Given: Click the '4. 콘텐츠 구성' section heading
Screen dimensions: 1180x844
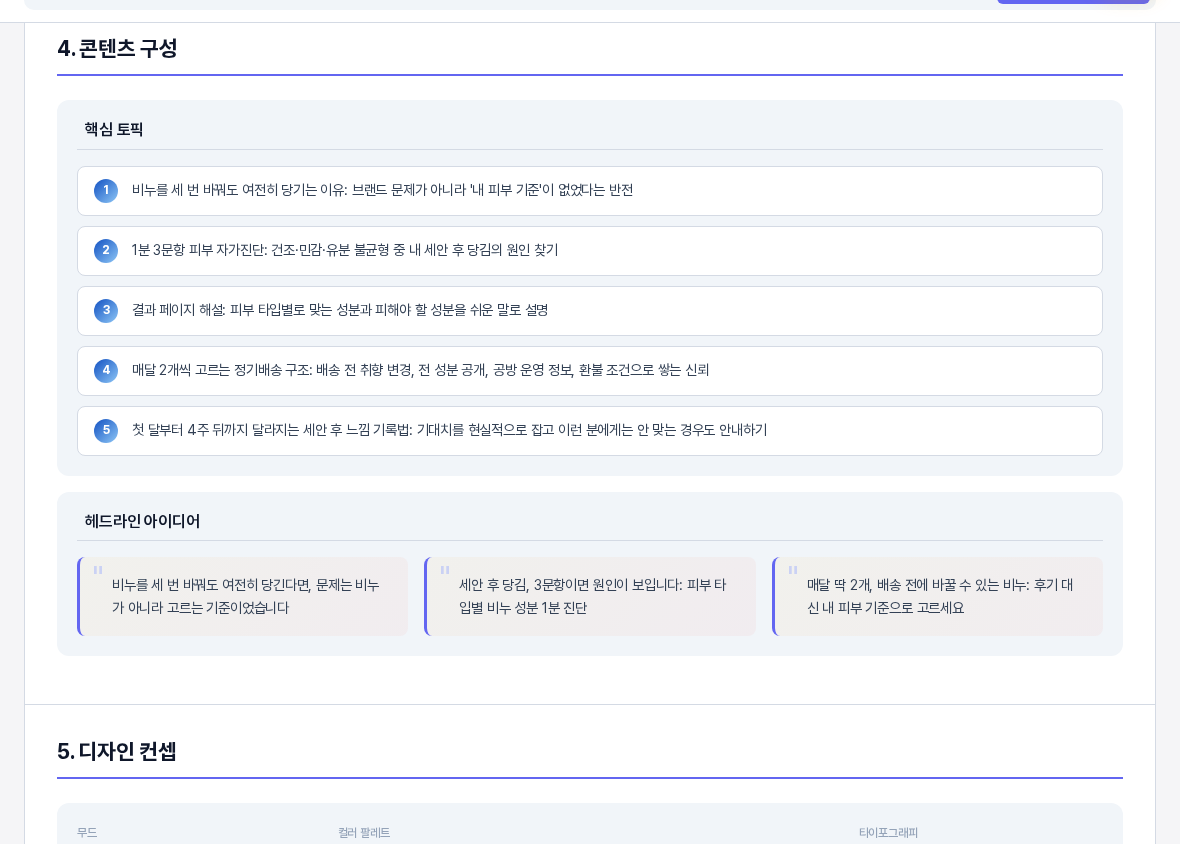Looking at the screenshot, I should 117,49.
